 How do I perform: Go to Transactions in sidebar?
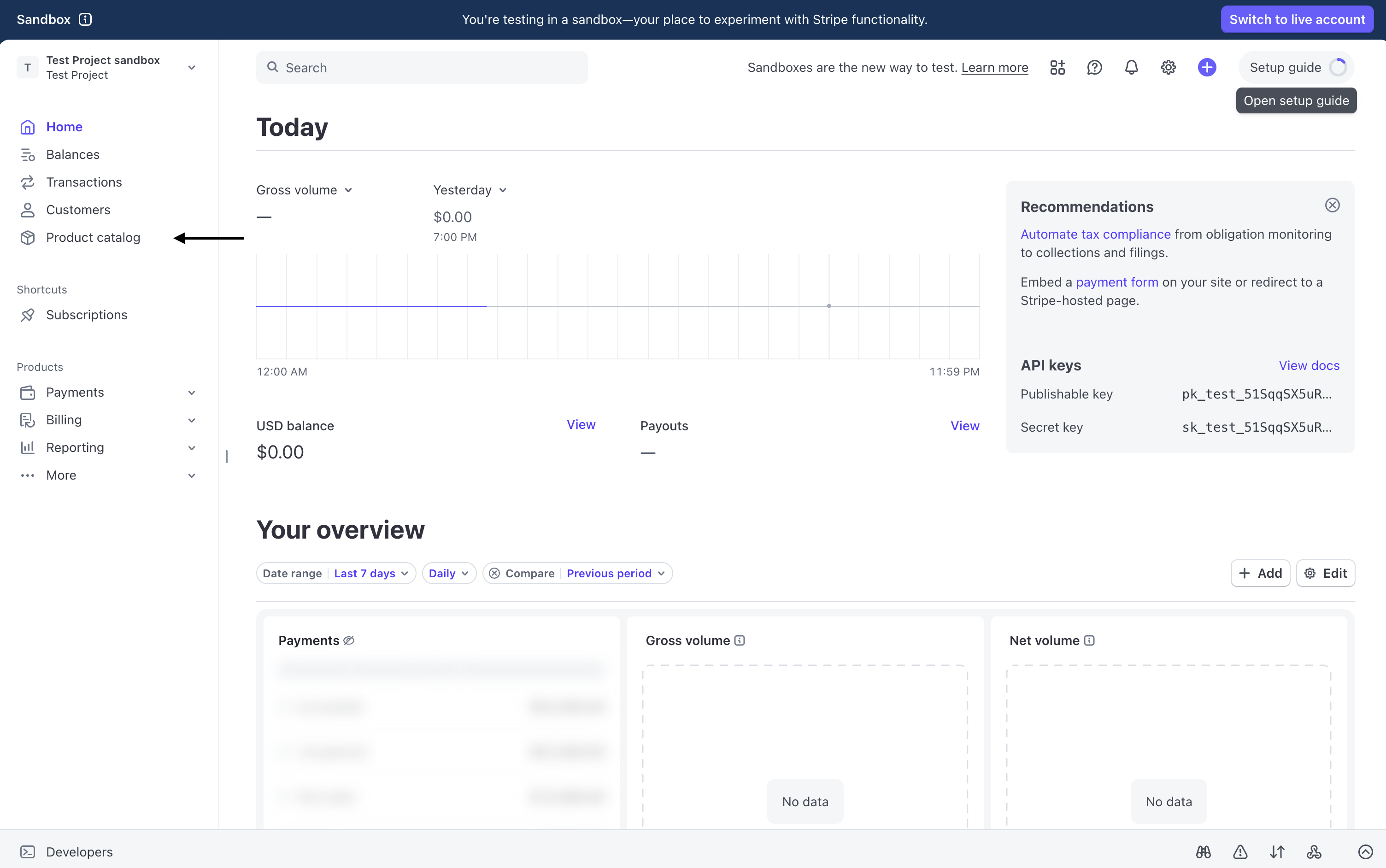(84, 182)
